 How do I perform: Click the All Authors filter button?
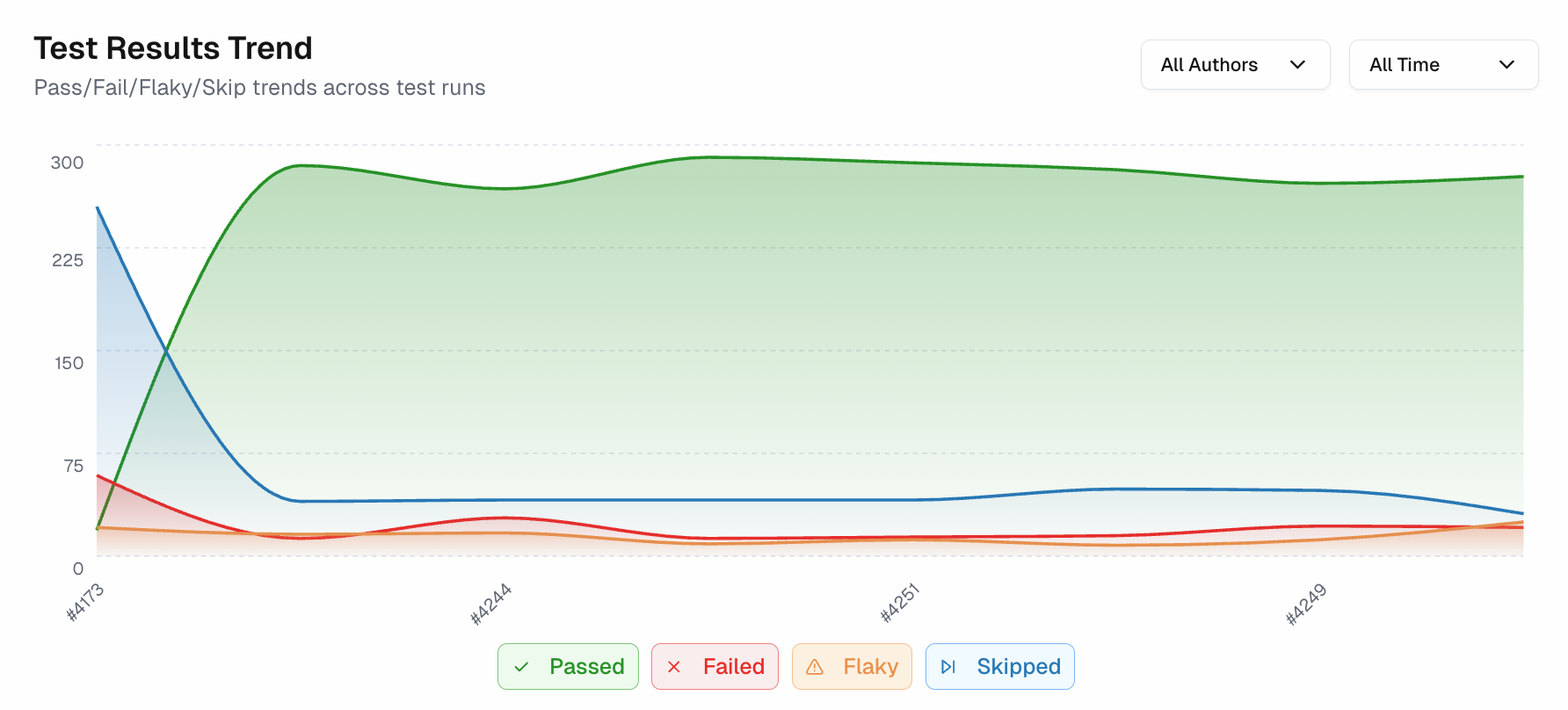click(1235, 64)
